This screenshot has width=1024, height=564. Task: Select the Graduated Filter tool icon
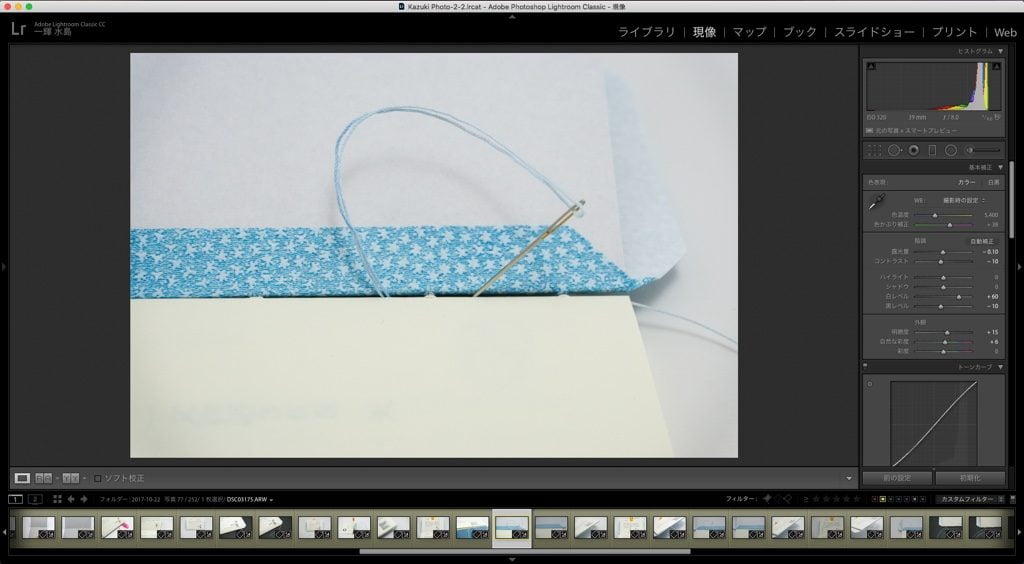pyautogui.click(x=932, y=151)
